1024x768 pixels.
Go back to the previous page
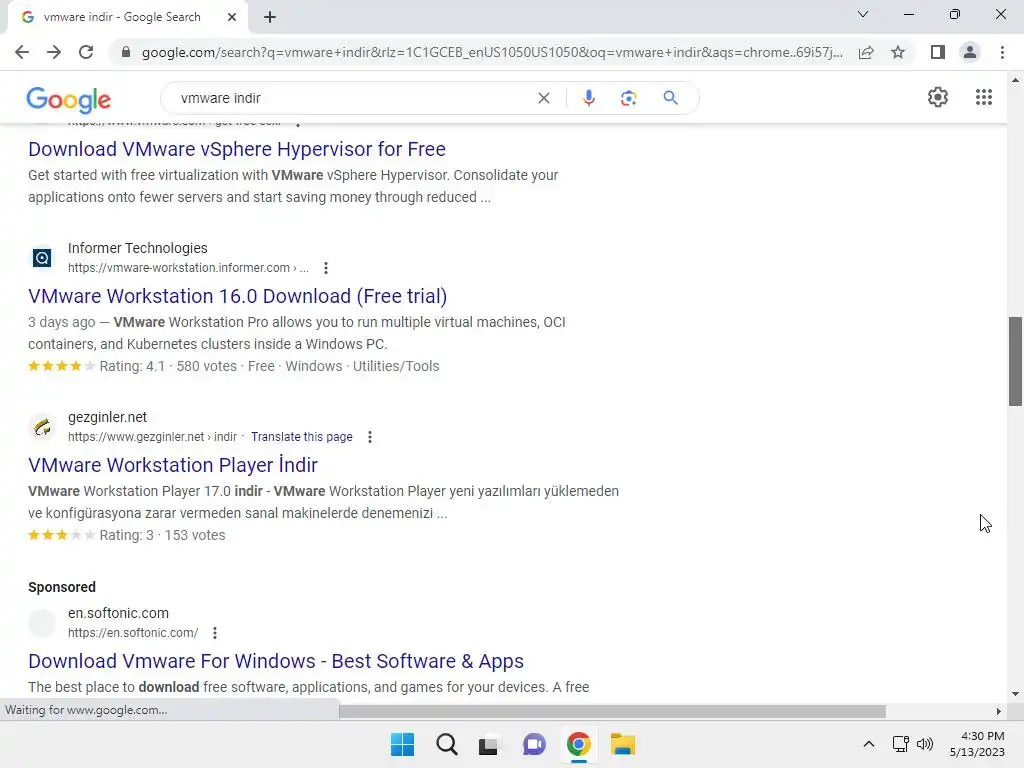pos(22,52)
